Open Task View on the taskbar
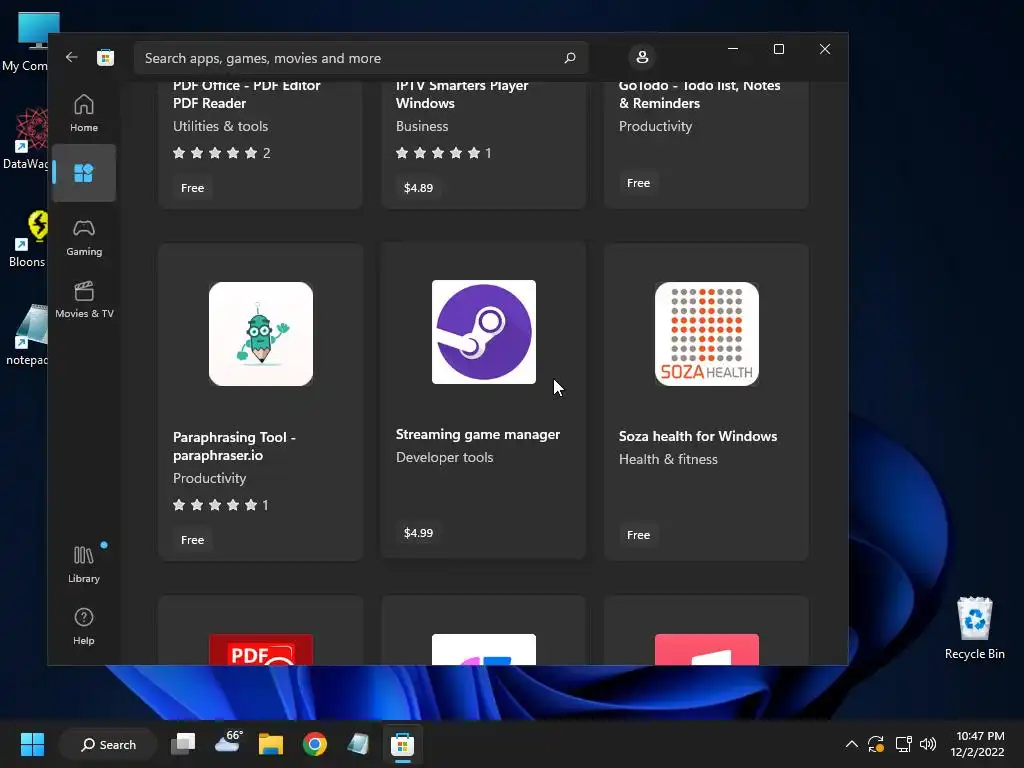Screen dimensions: 1024x768 coord(183,744)
